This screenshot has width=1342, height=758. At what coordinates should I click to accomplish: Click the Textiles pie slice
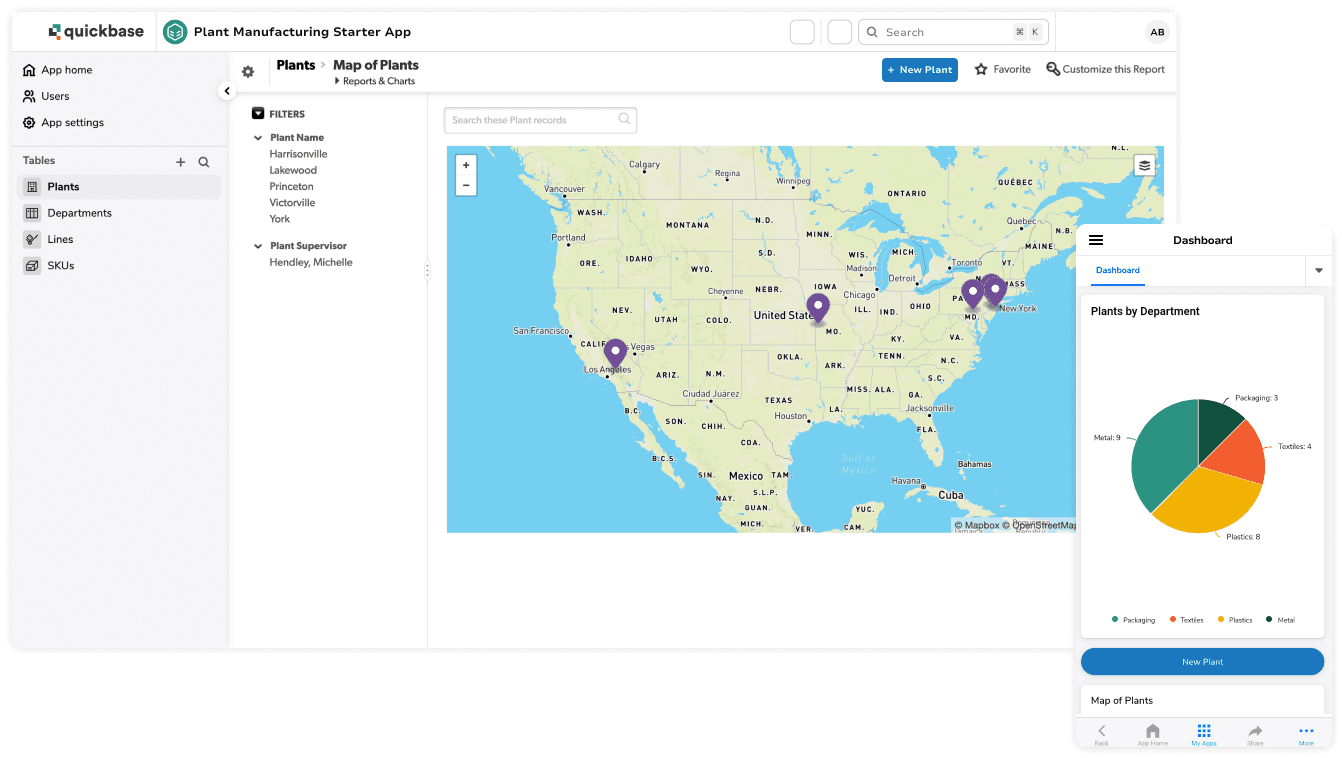(1236, 455)
